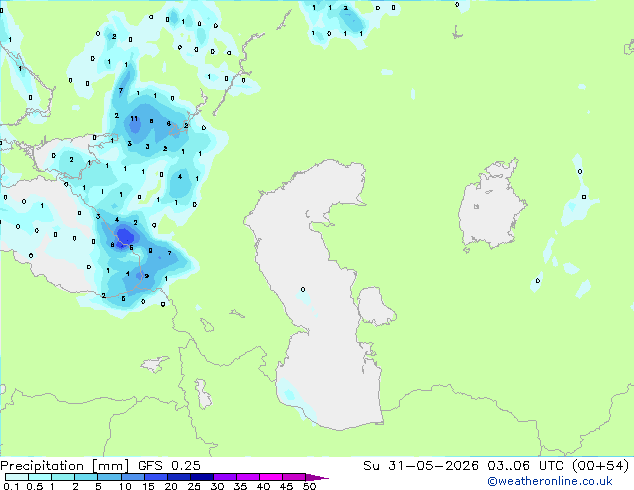Select the 0.5–1 mm legend color box
Screen dimensions: 634x490
click(40, 477)
